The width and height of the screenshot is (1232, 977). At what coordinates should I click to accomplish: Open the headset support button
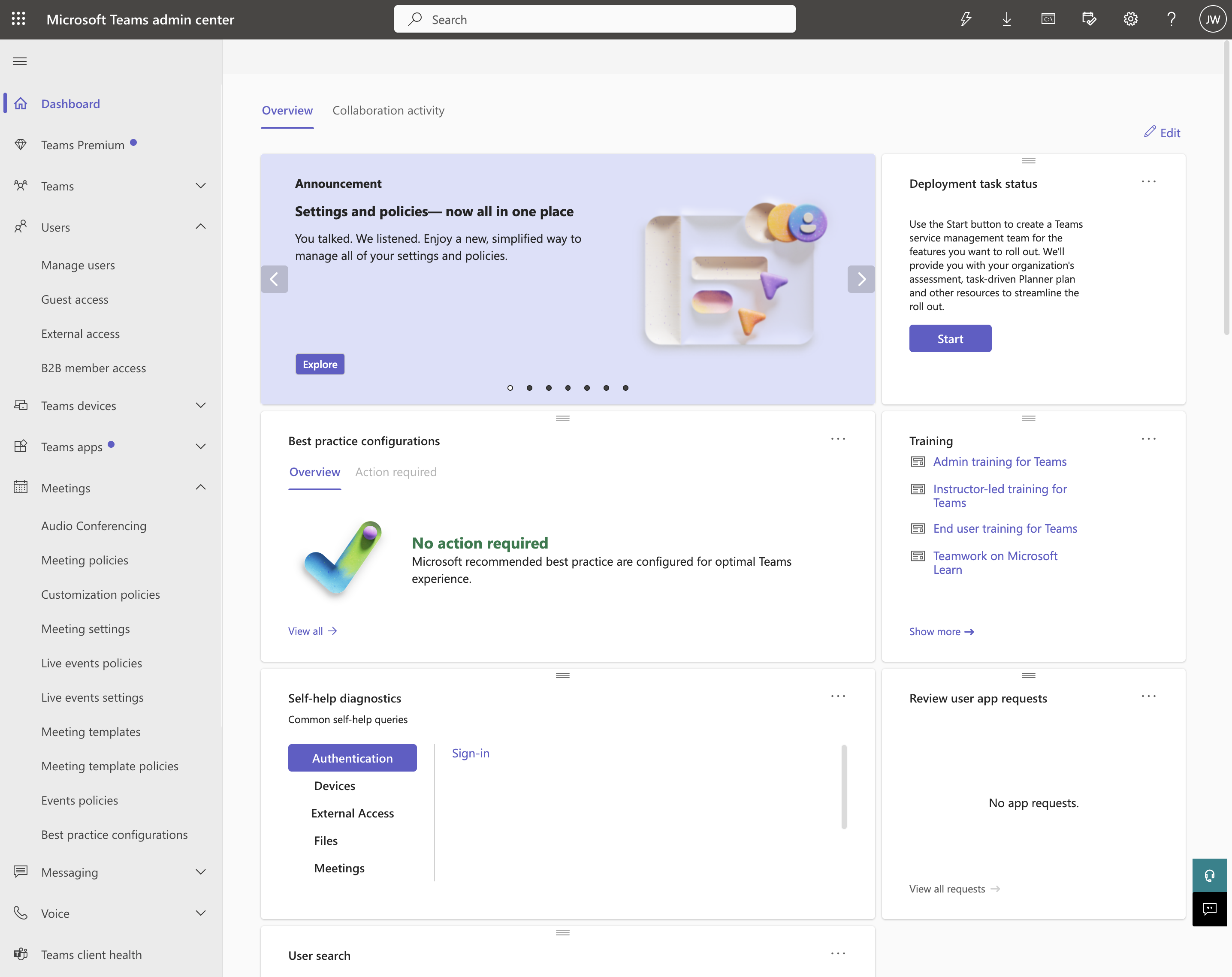(1209, 875)
